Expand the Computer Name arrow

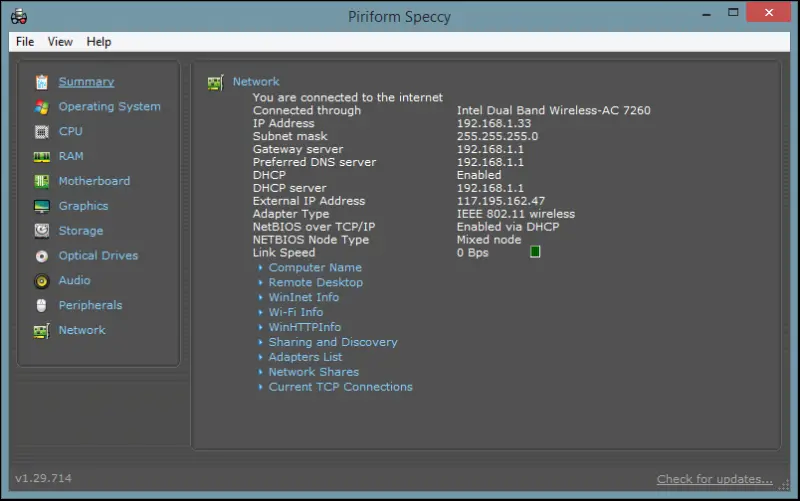tap(260, 267)
